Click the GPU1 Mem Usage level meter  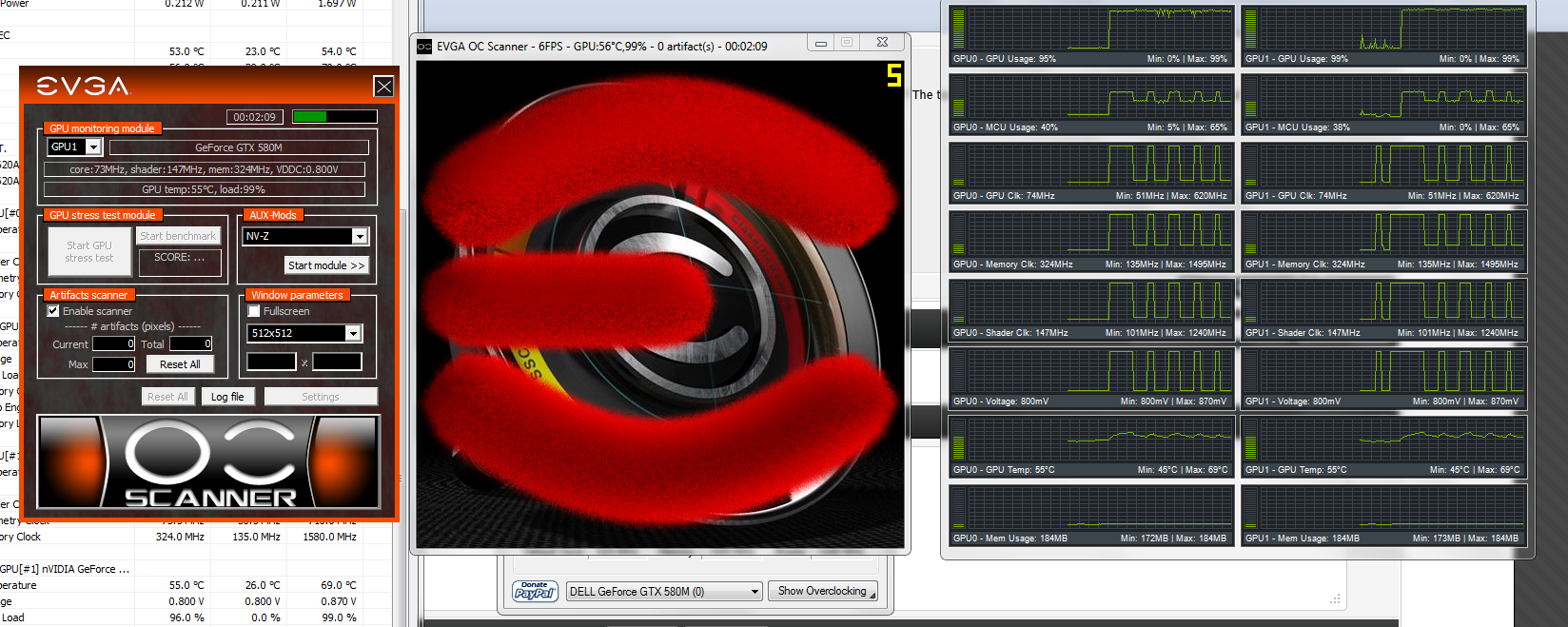1250,508
